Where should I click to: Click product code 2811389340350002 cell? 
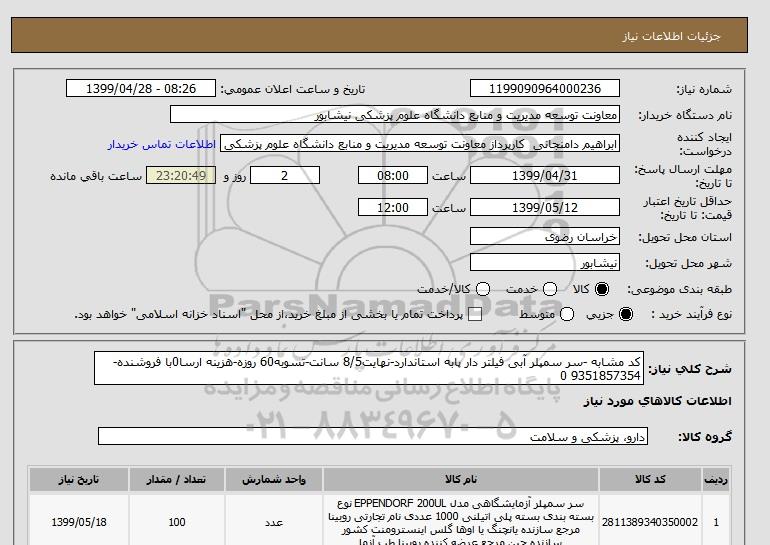[x=650, y=522]
